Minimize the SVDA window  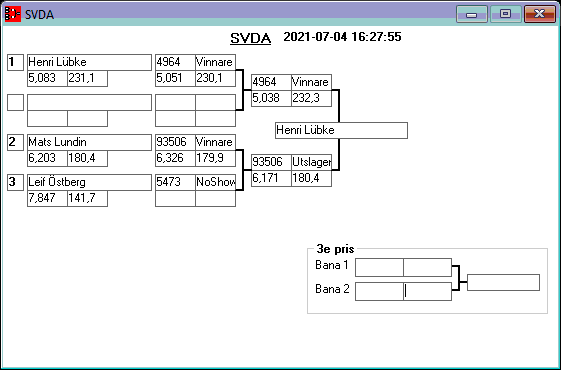tap(472, 14)
